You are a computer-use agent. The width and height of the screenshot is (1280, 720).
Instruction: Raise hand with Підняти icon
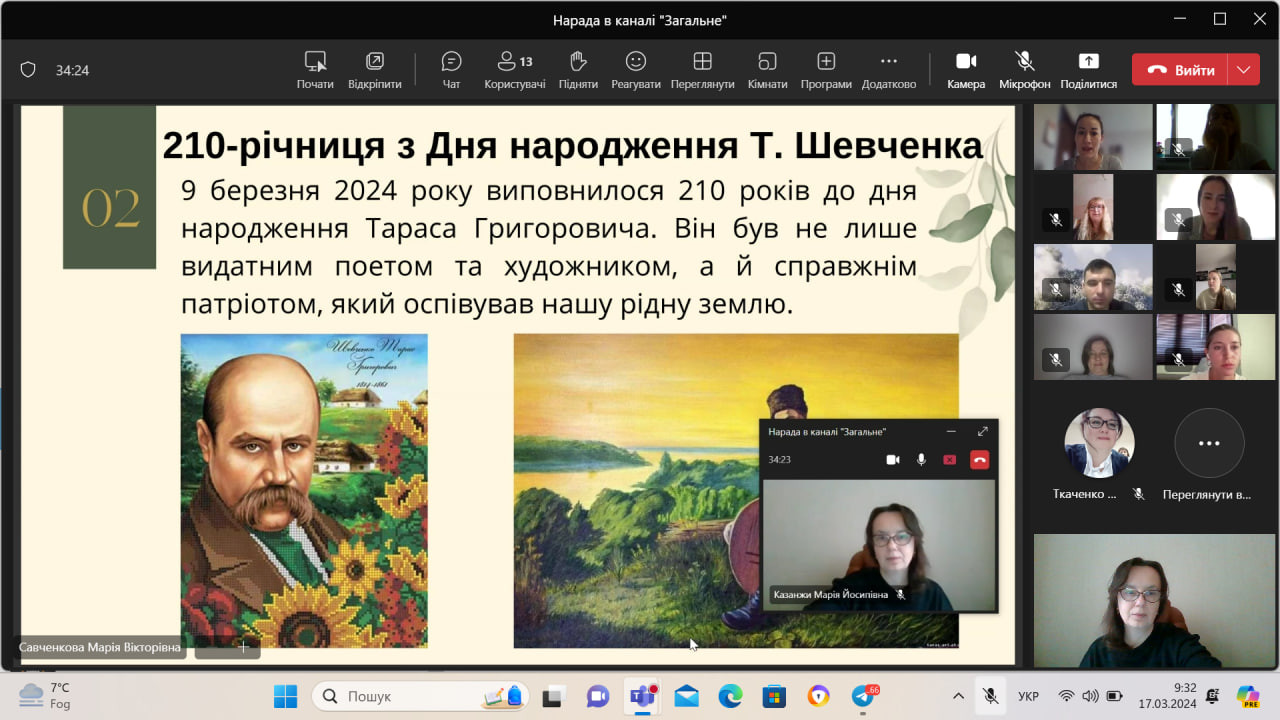point(578,70)
